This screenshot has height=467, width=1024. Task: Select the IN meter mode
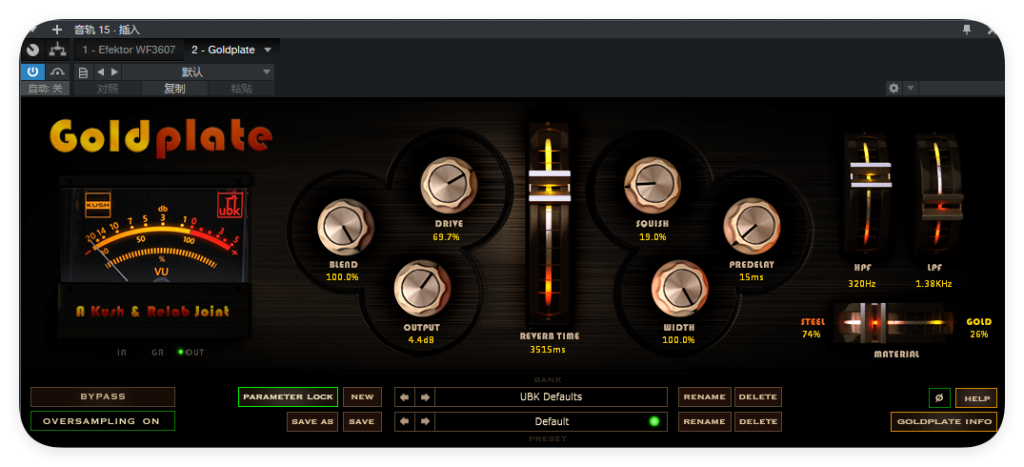121,353
